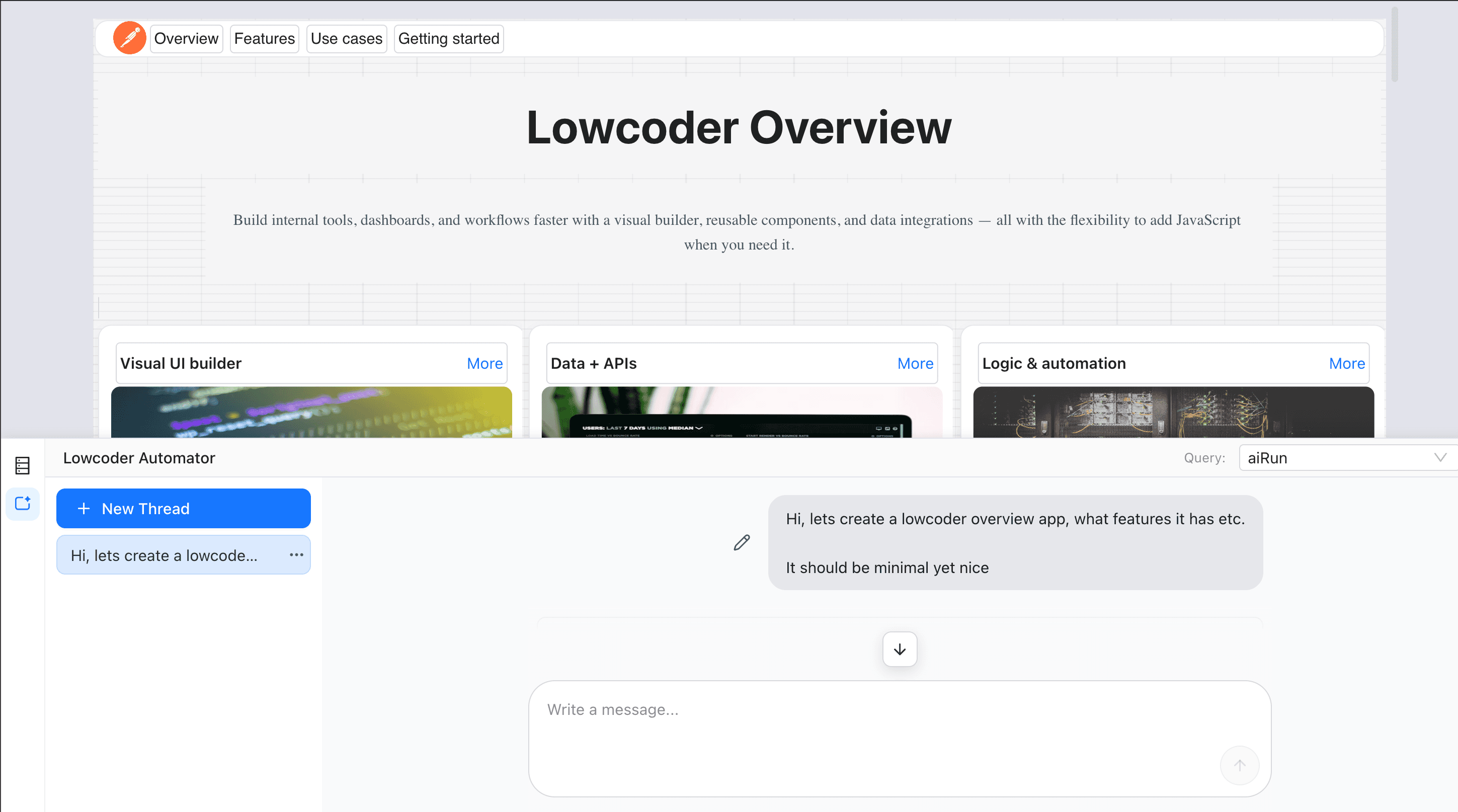Click the Features nav item
Screen dimensions: 1458x812
pos(264,38)
